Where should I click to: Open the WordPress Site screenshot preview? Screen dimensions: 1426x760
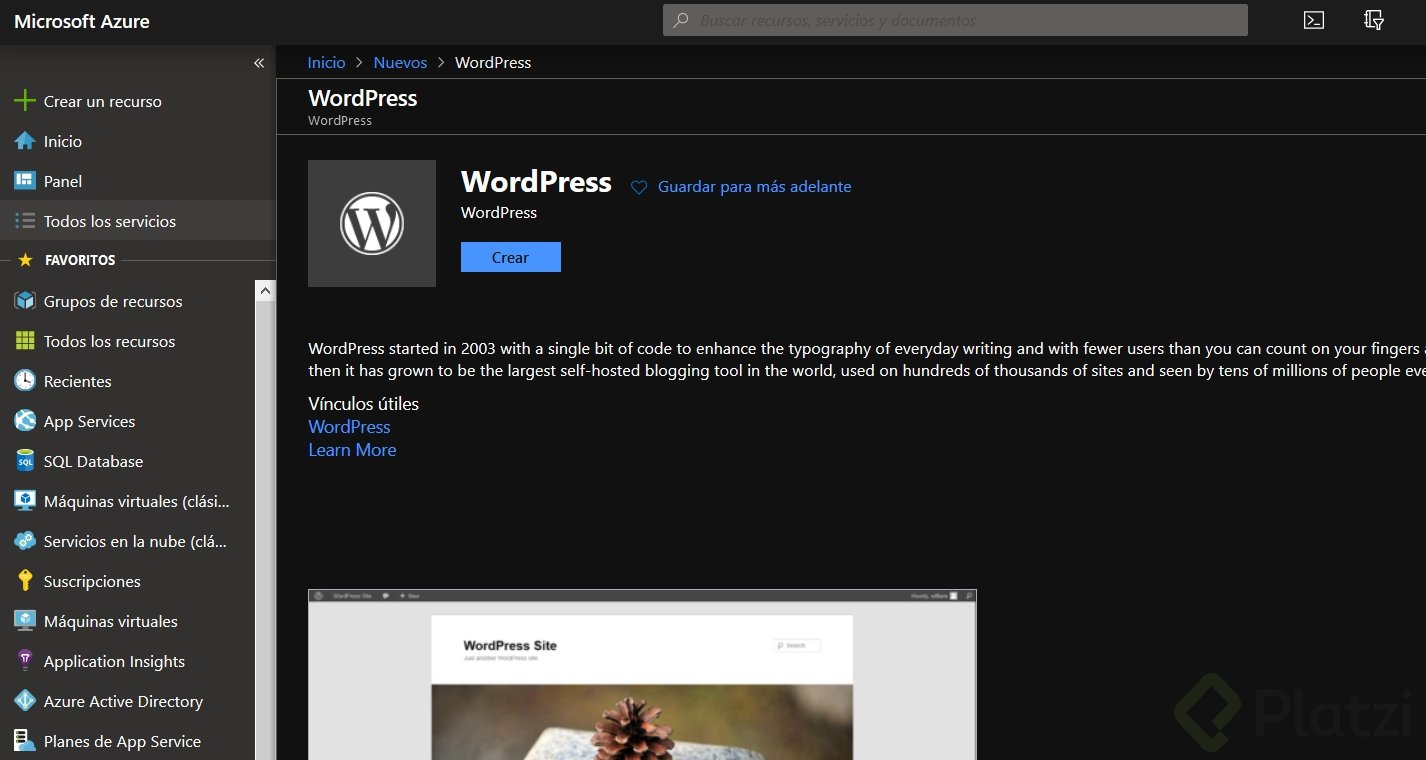[x=642, y=675]
